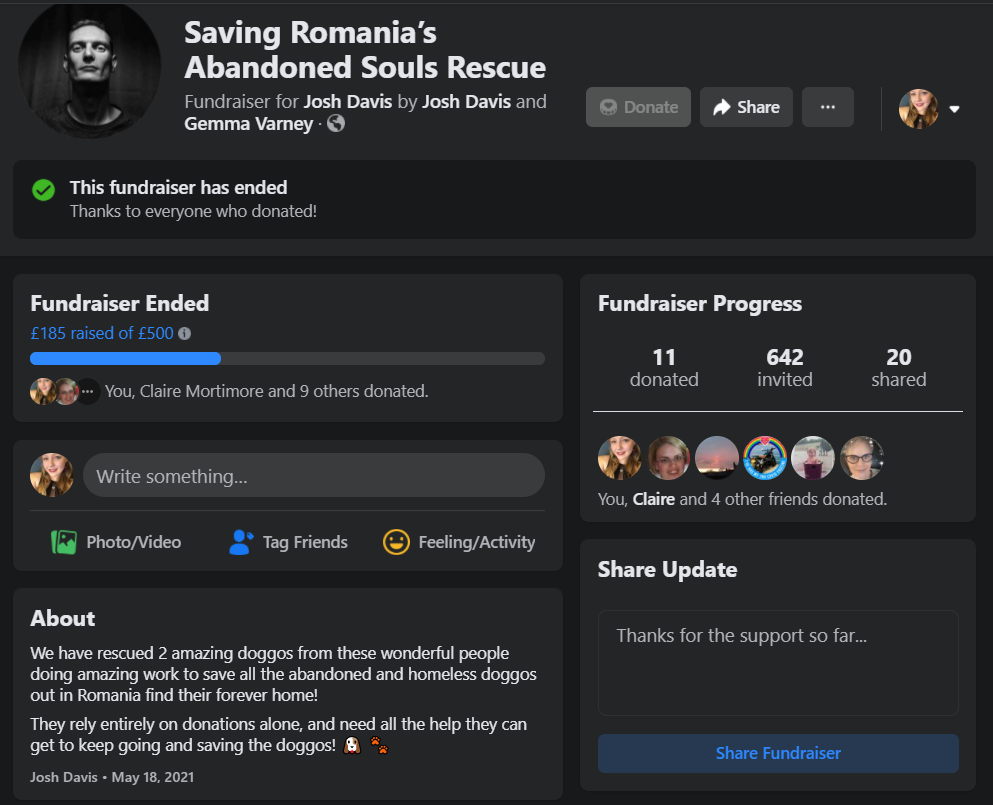Click the blue fundraiser progress bar
Viewport: 993px width, 805px height.
126,358
